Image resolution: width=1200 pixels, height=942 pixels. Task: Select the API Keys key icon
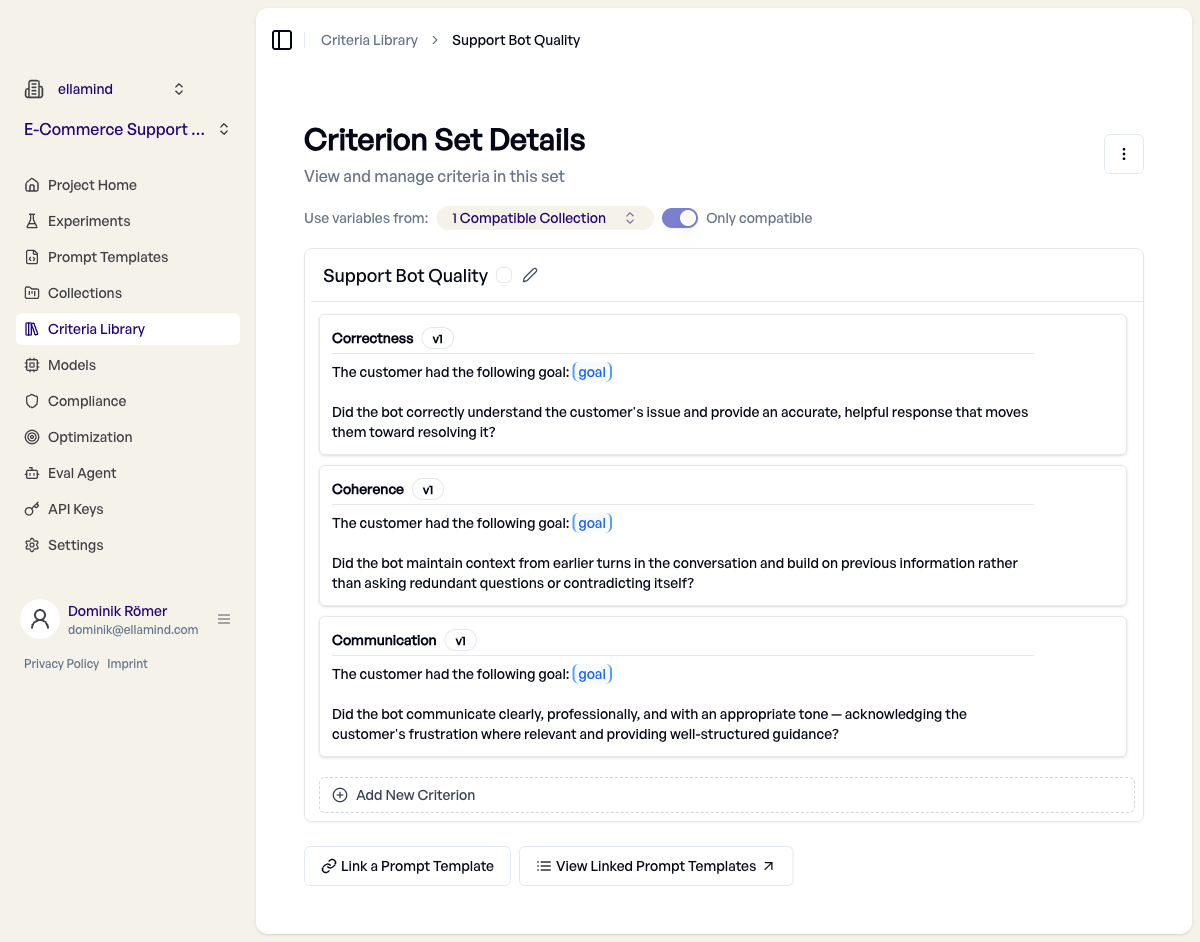[33, 508]
